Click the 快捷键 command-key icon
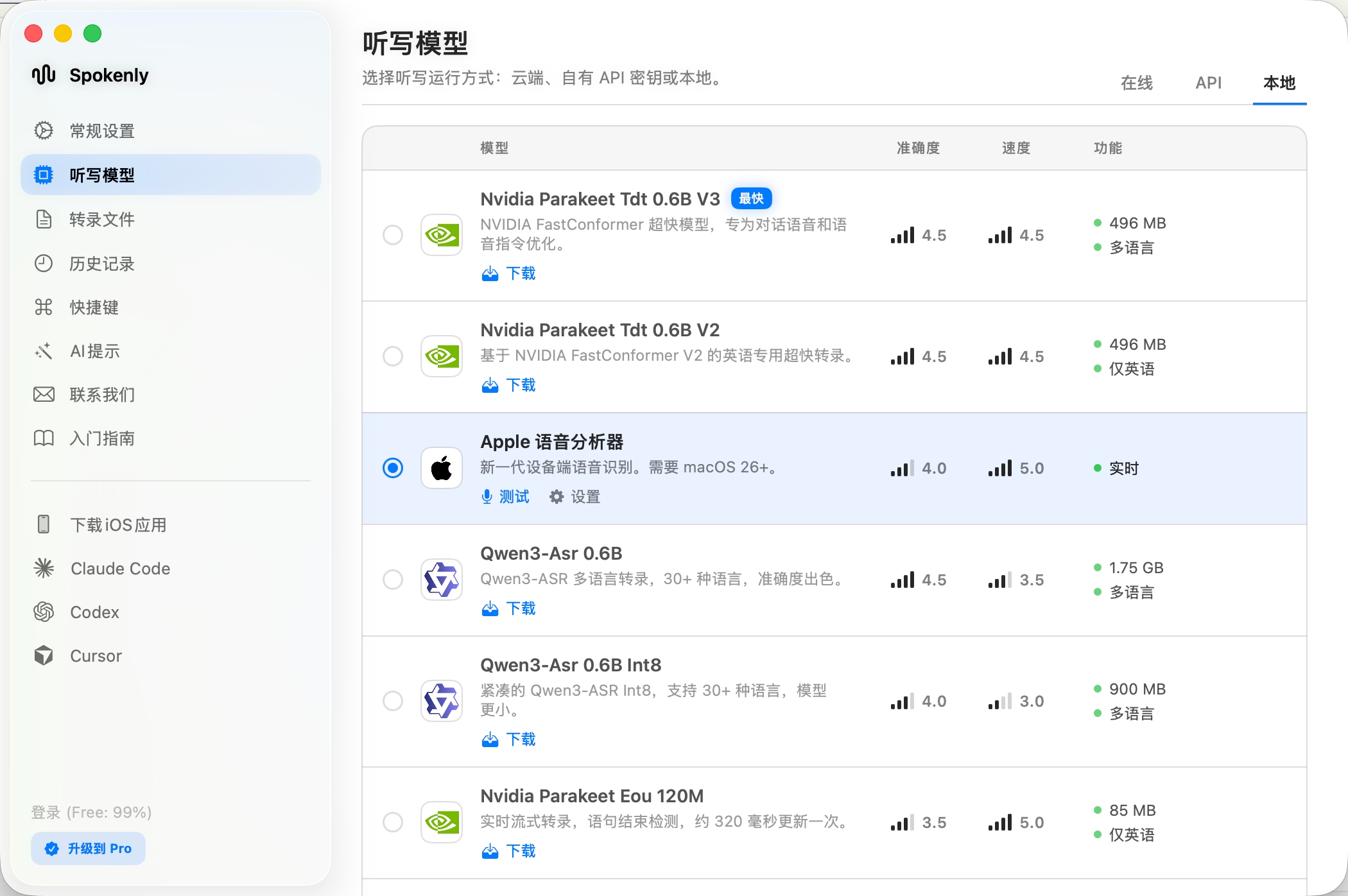The height and width of the screenshot is (896, 1348). point(44,307)
